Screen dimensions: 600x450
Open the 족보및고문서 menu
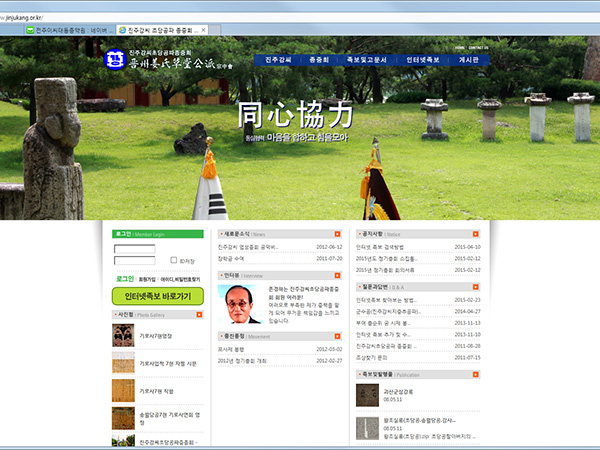click(x=366, y=60)
